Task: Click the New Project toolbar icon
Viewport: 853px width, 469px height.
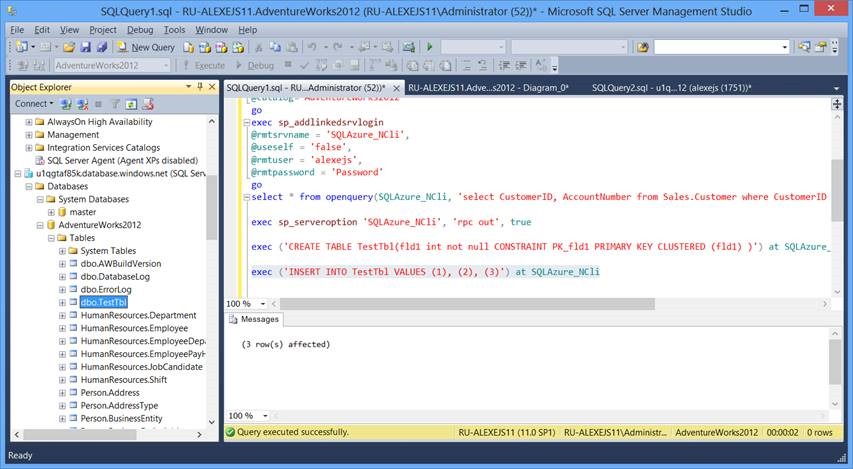Action: tap(21, 47)
